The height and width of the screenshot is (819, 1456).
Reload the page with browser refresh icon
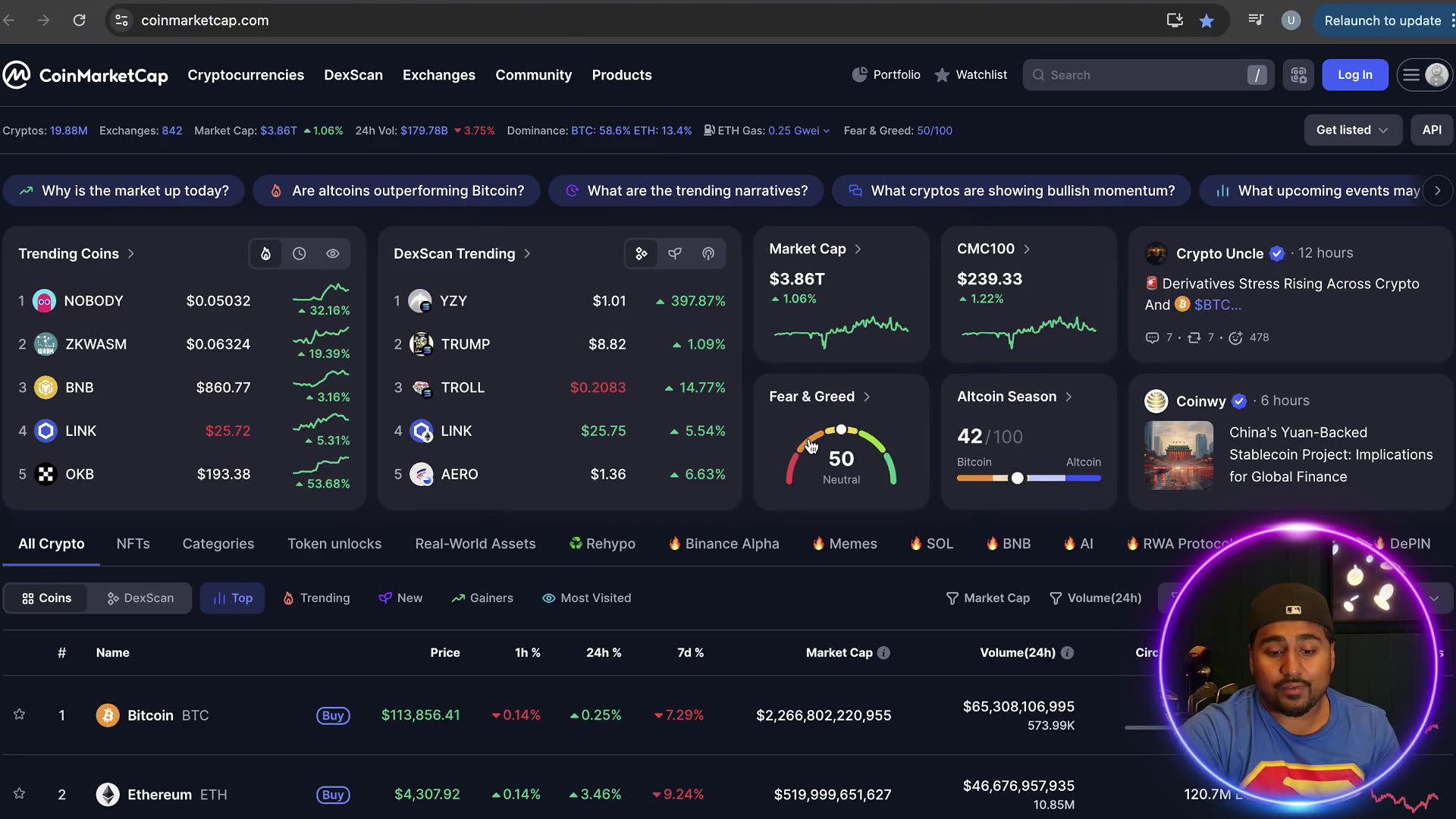[x=79, y=20]
